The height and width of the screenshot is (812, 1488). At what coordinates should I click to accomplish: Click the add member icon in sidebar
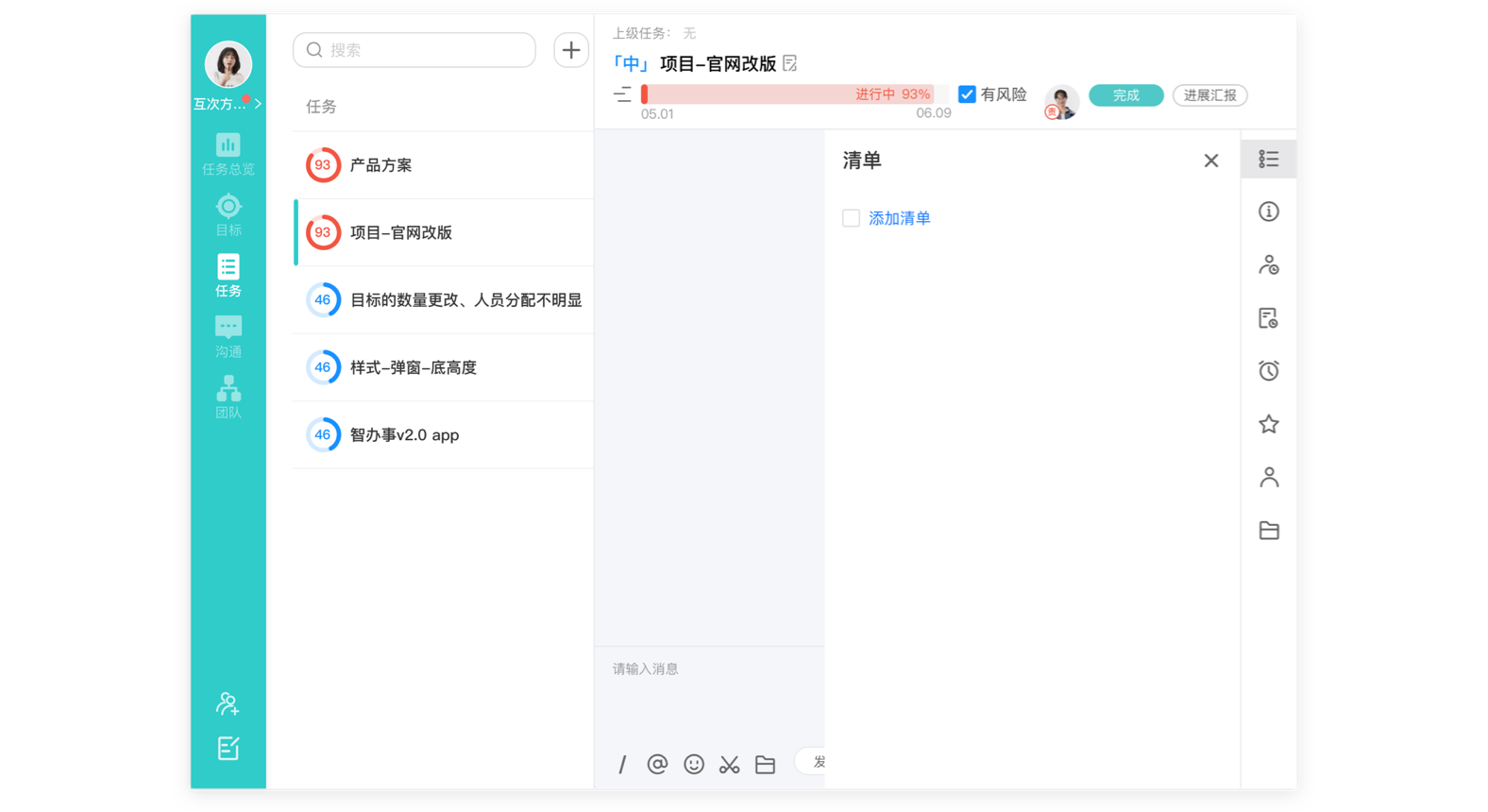228,703
